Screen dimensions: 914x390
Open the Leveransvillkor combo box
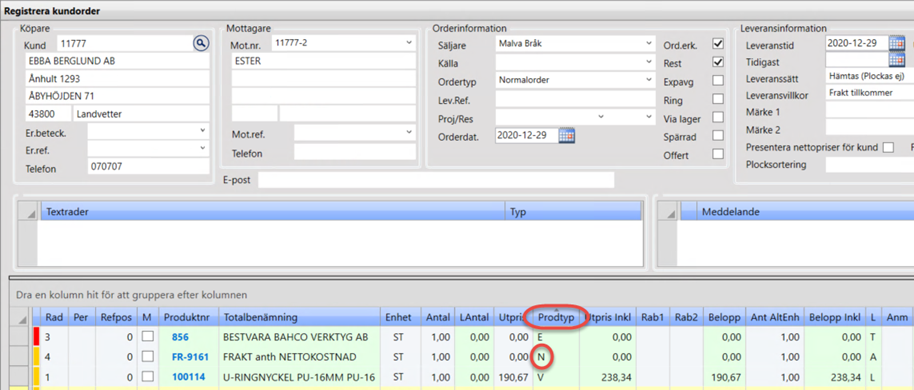pyautogui.click(x=869, y=93)
